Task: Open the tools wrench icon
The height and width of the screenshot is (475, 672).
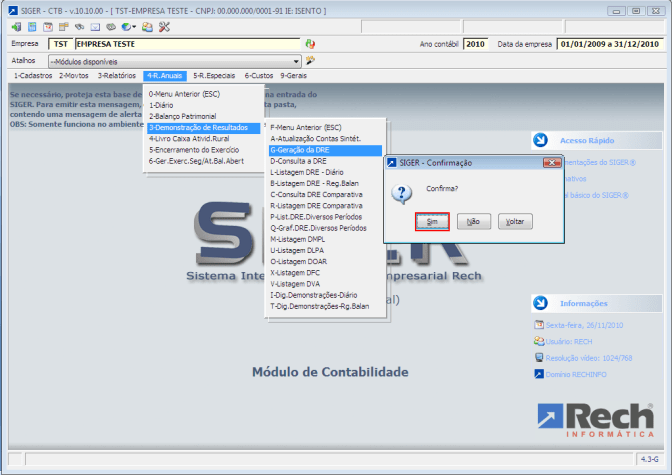Action: click(164, 27)
